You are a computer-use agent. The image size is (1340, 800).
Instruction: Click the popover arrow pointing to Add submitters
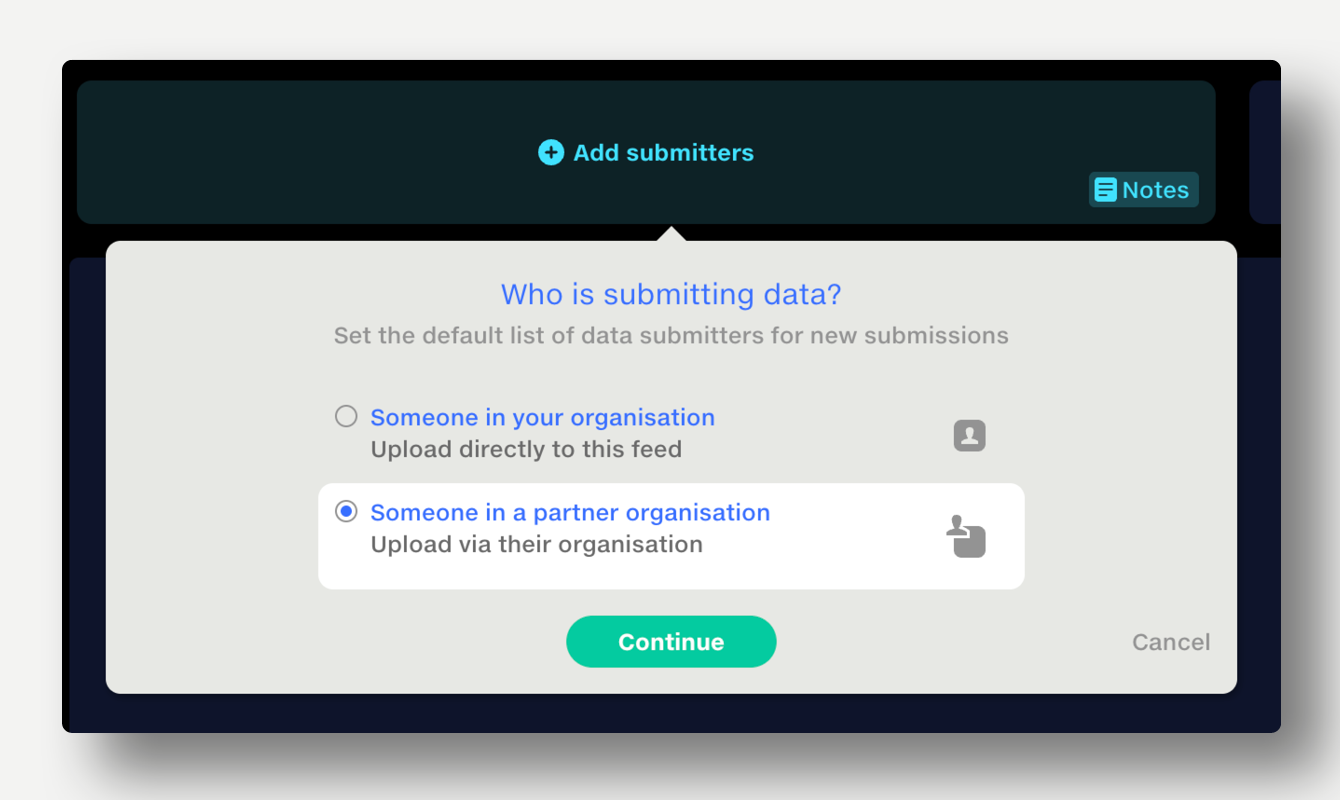[672, 234]
